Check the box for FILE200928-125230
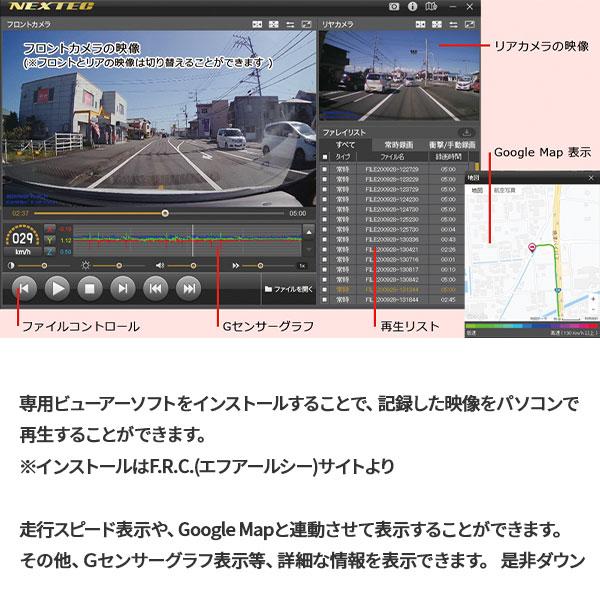 (325, 219)
